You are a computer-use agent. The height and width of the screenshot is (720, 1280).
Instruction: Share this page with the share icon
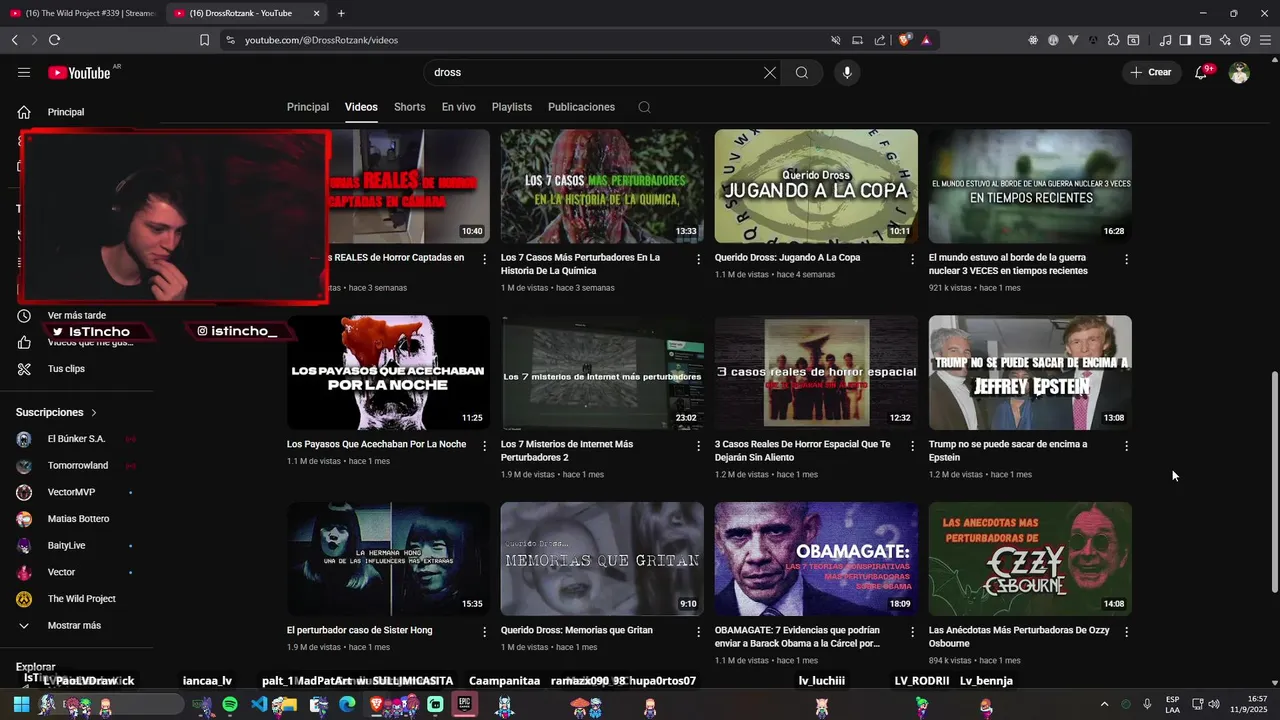(880, 40)
